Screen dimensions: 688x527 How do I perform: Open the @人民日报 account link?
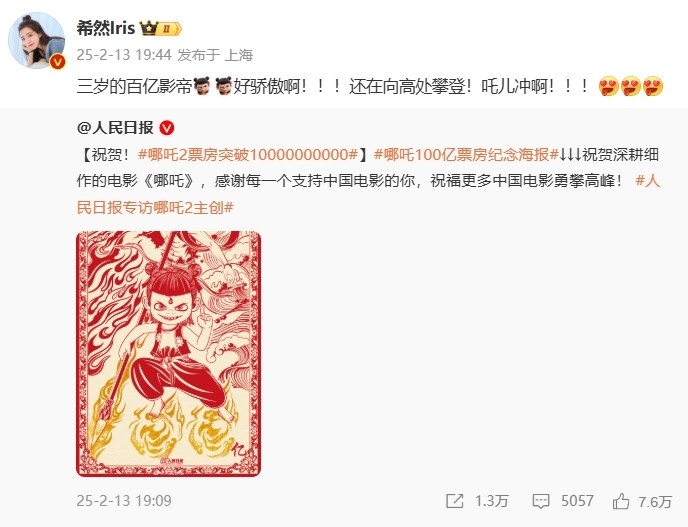click(x=115, y=128)
